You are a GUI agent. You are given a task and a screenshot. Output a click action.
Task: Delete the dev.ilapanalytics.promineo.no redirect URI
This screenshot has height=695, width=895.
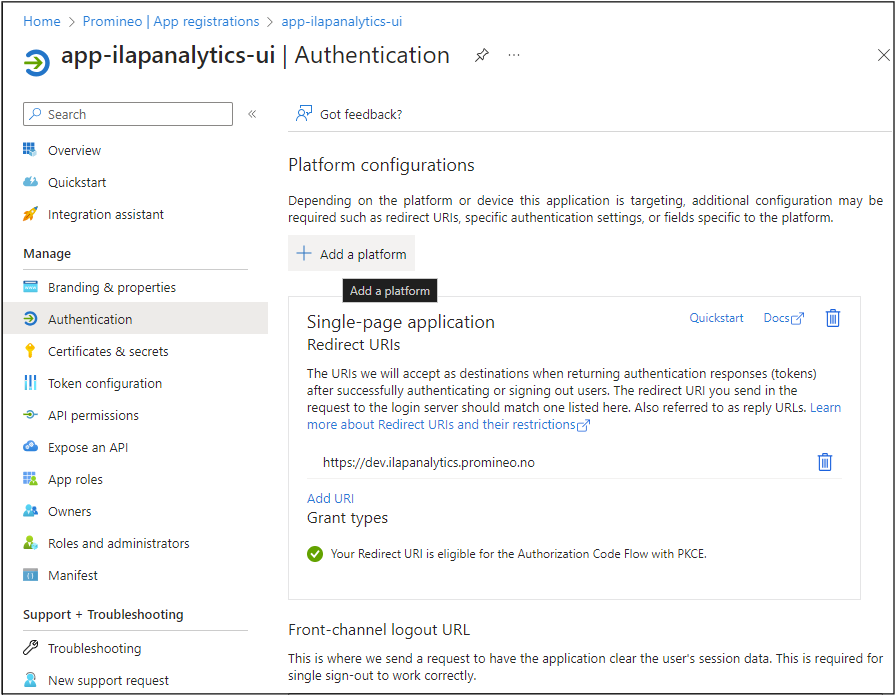[824, 462]
